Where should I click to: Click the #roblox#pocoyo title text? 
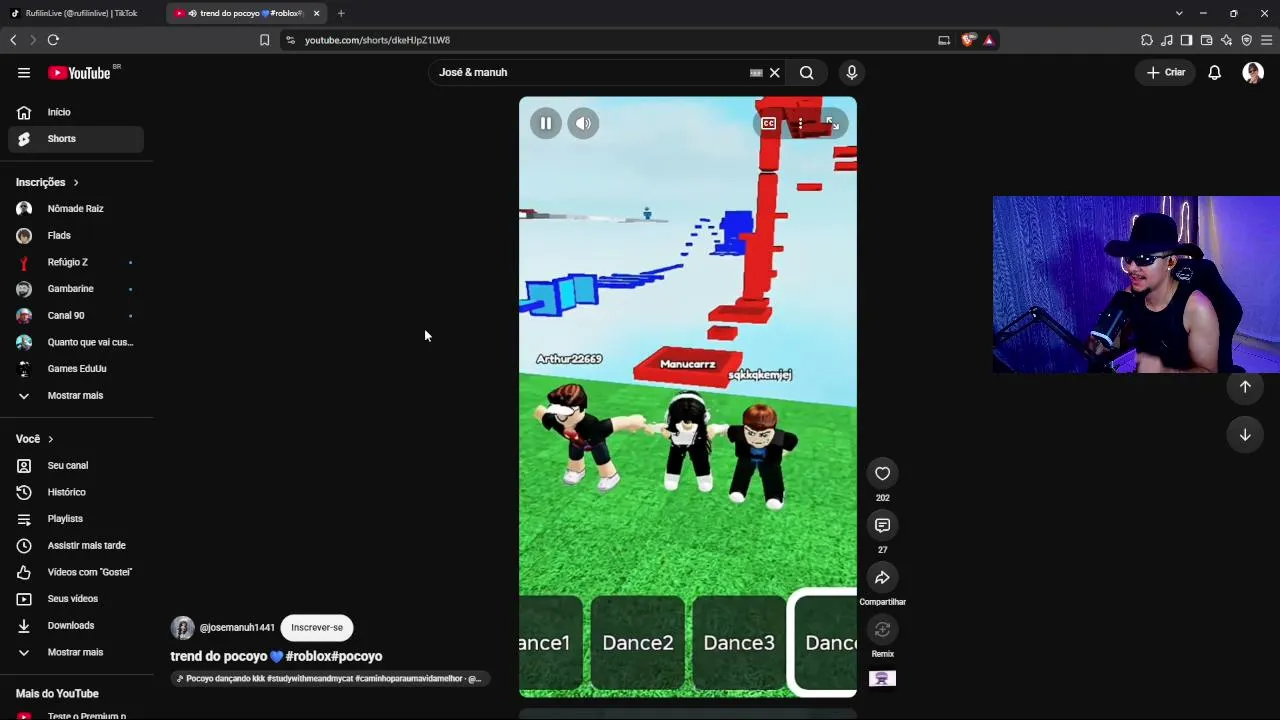tap(334, 656)
